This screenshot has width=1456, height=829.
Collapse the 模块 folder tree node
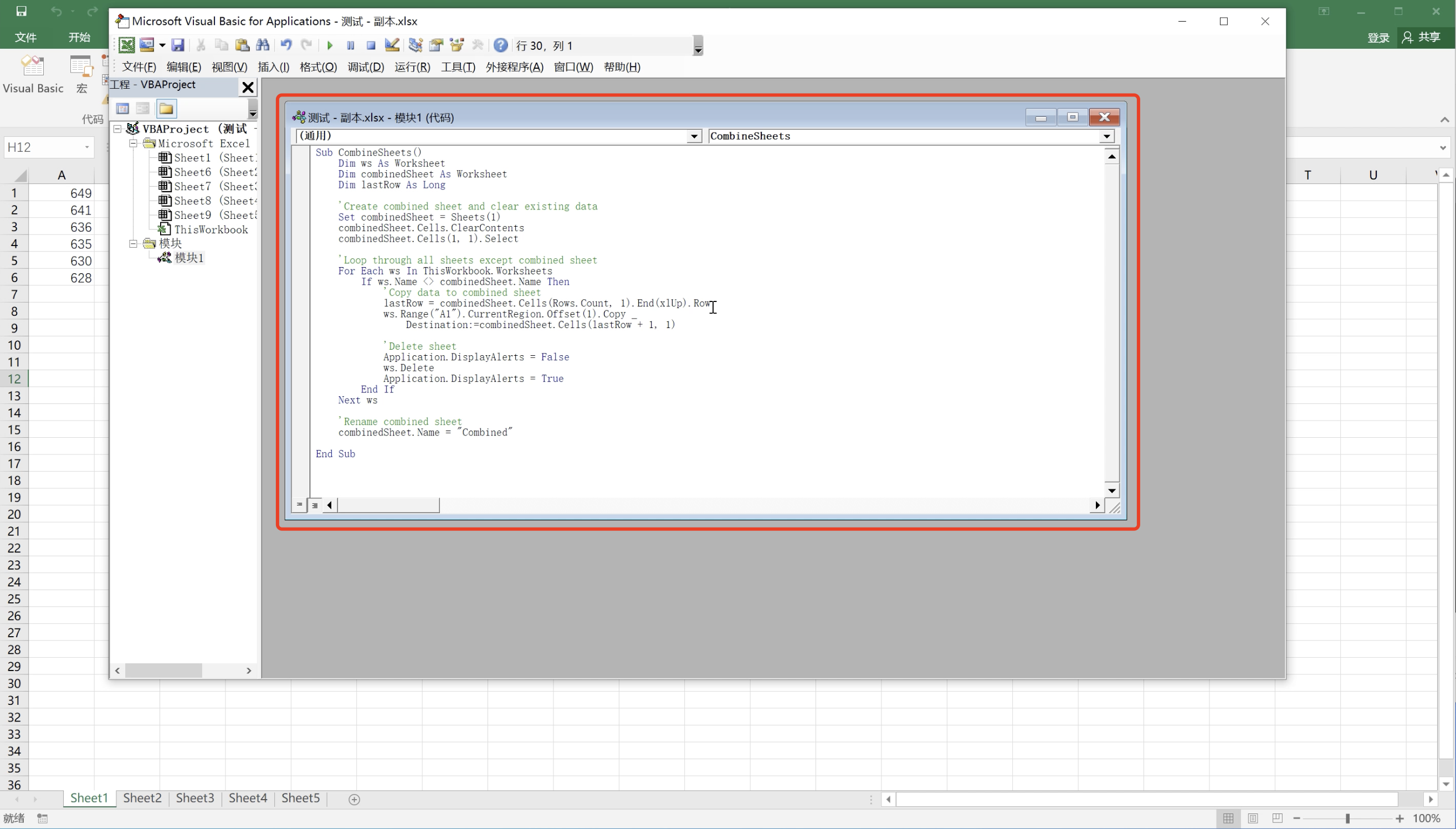pyautogui.click(x=133, y=244)
